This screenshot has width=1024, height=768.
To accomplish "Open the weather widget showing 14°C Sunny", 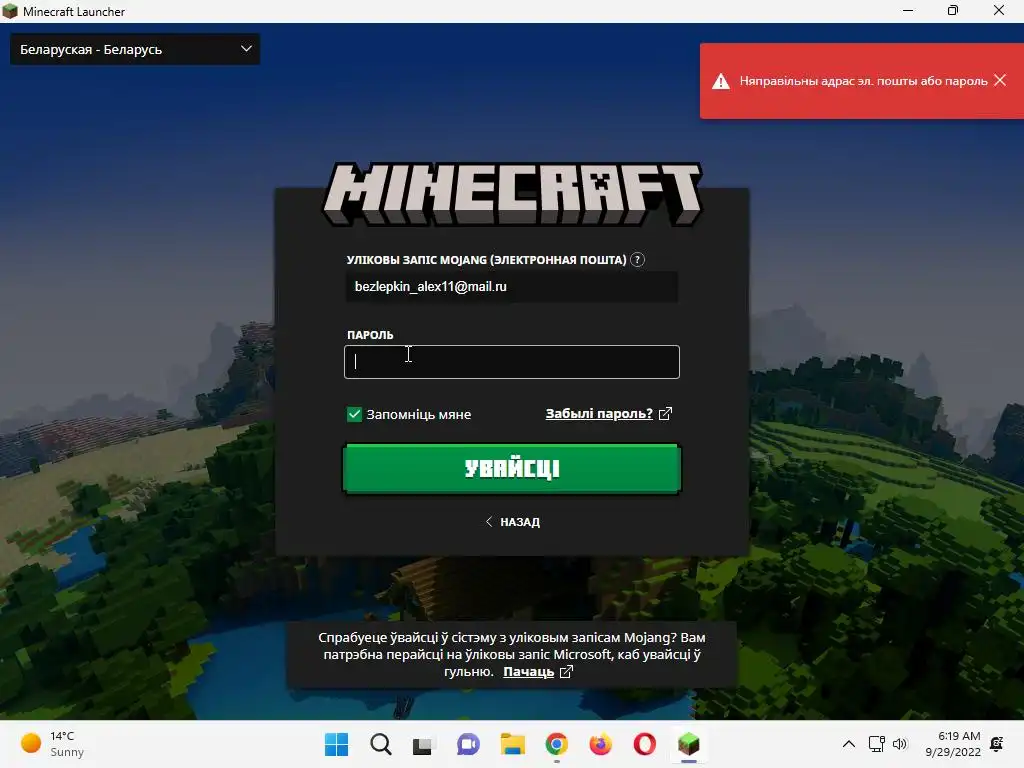I will click(52, 744).
